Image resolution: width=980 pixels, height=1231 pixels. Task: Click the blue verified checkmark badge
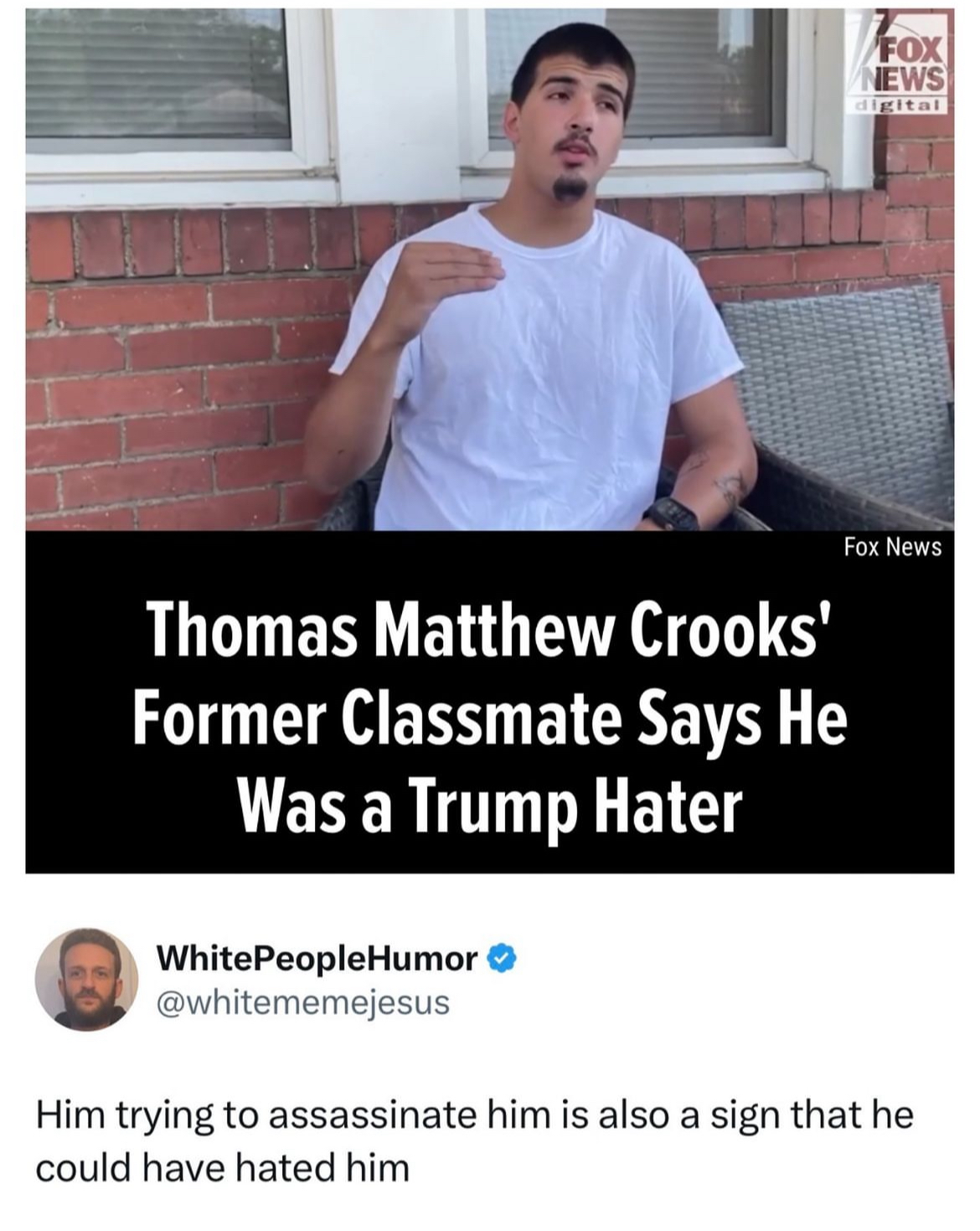point(500,957)
